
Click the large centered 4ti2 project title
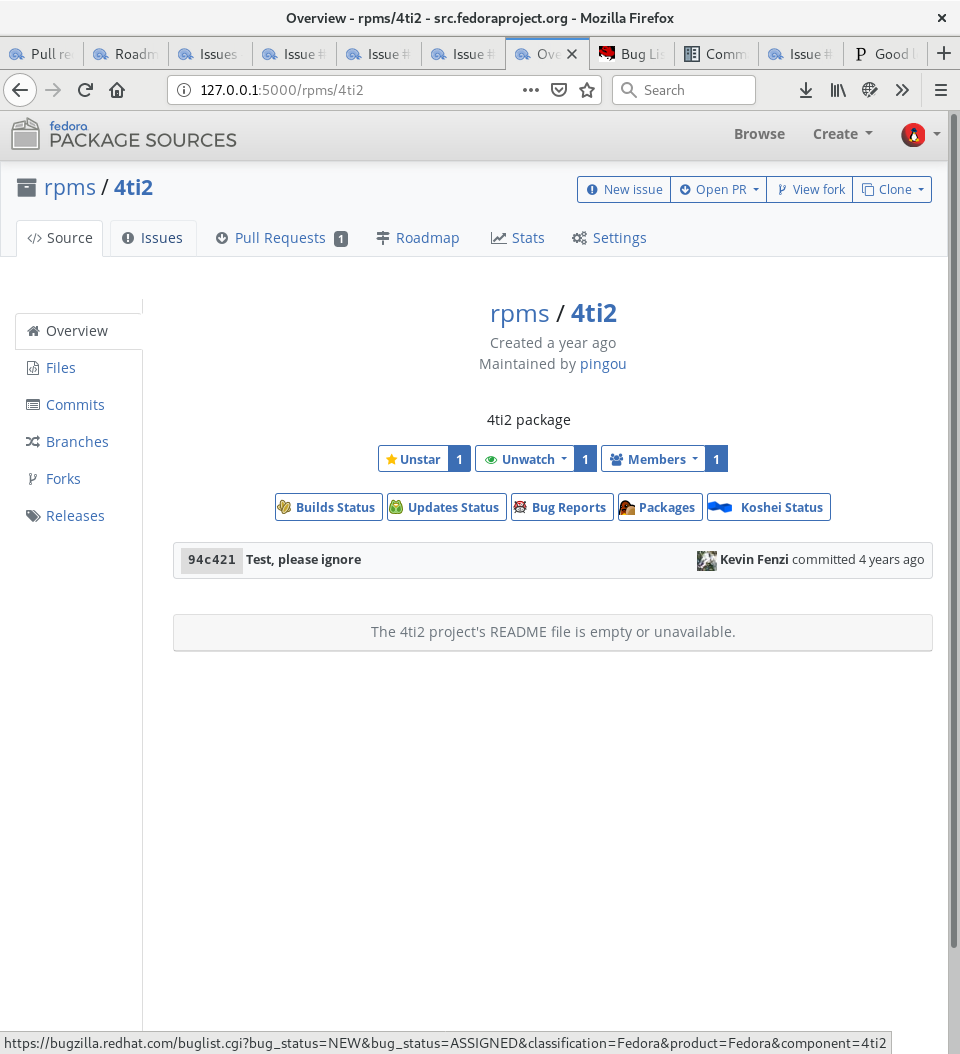594,313
